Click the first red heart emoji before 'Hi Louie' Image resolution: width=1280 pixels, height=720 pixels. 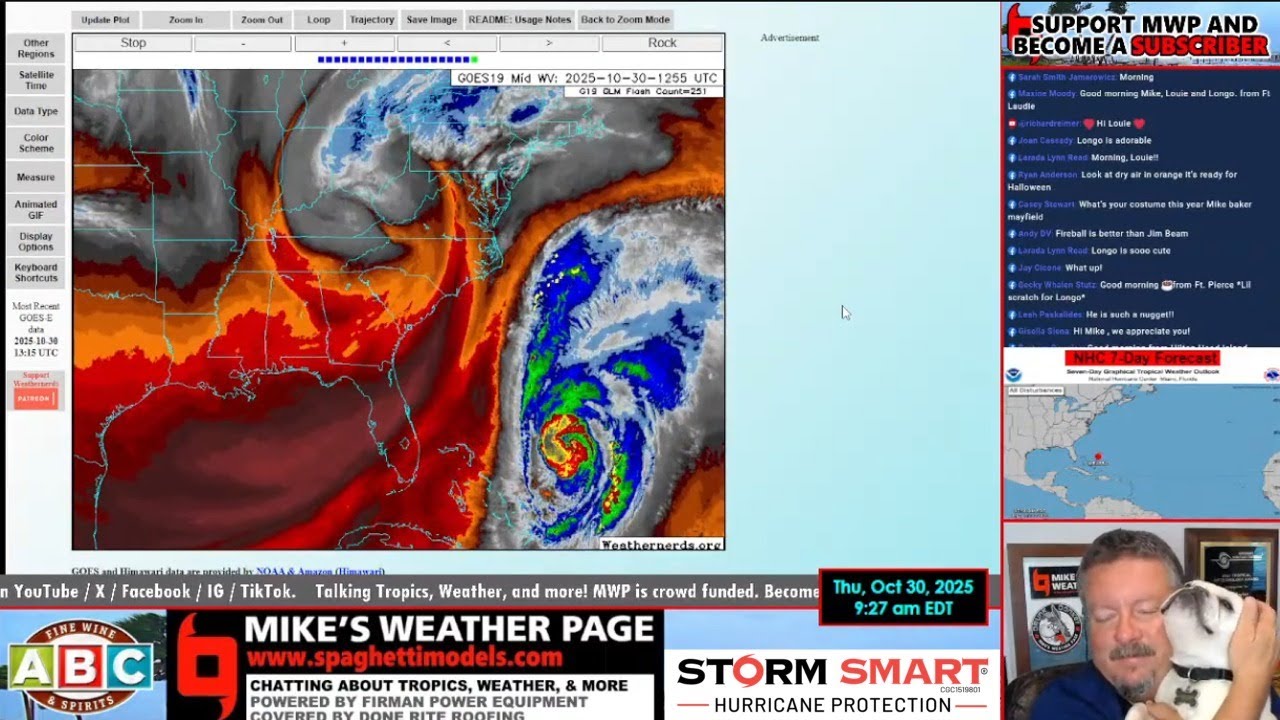(1089, 124)
